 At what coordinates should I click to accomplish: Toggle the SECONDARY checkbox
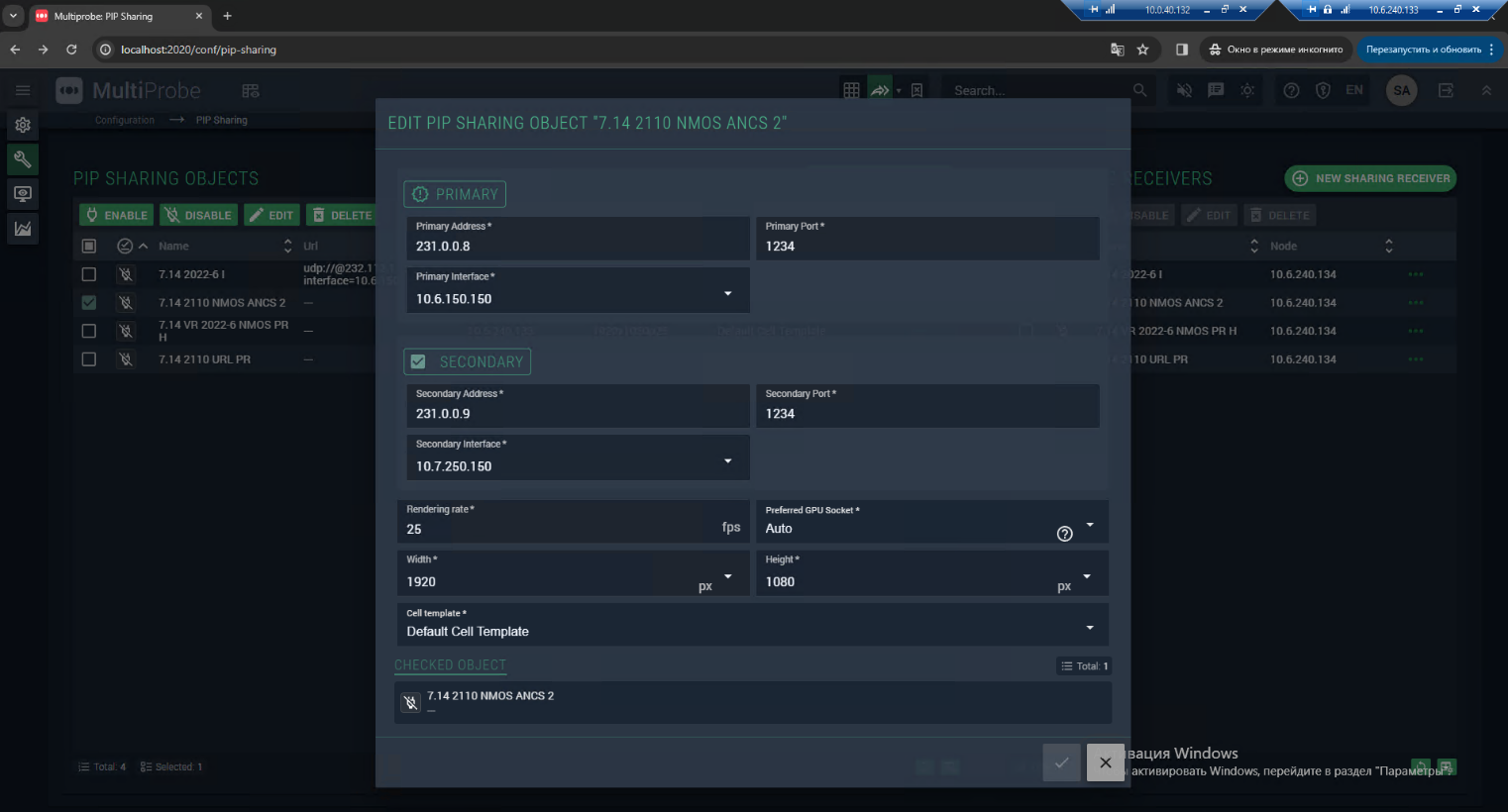coord(418,361)
